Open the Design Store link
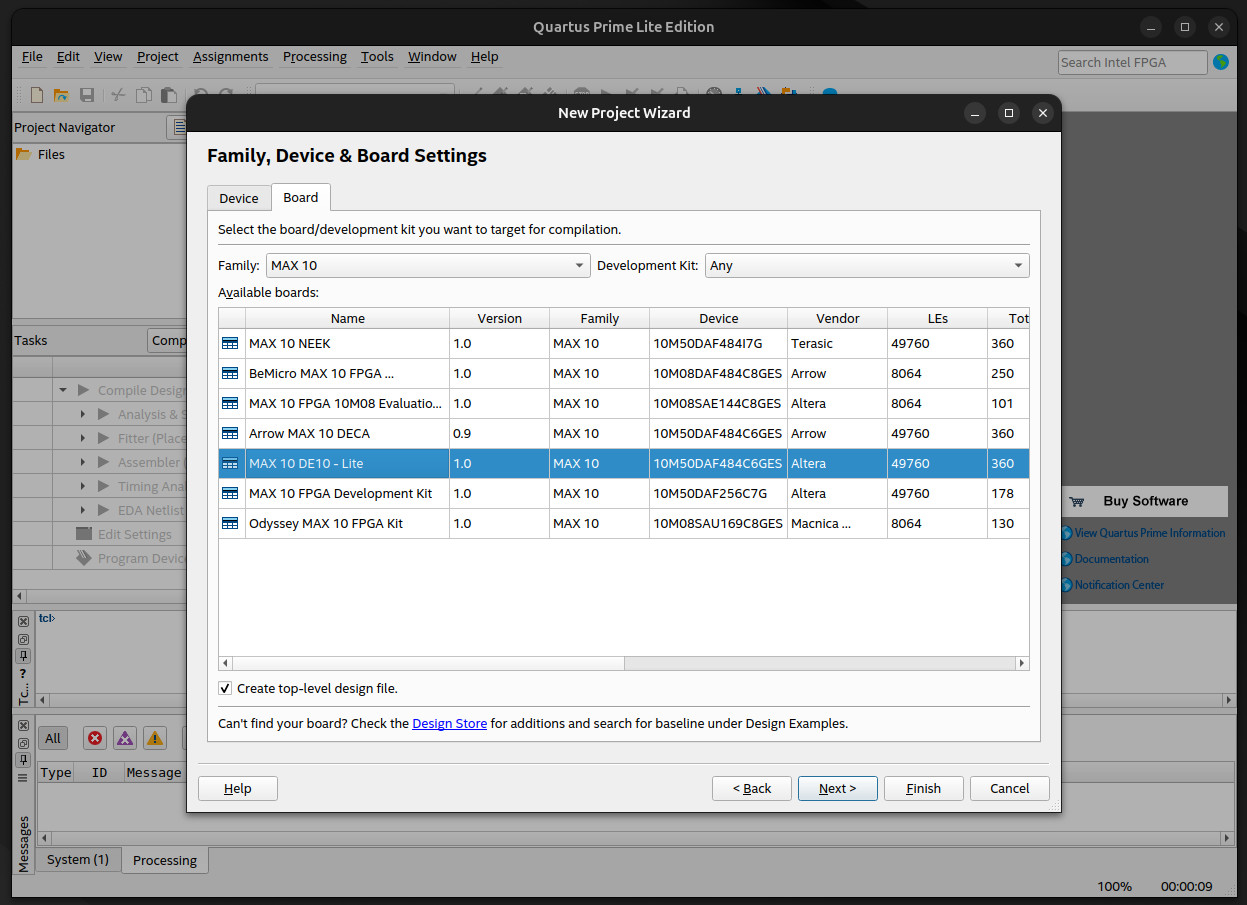Screen dimensions: 1247x905 449,723
